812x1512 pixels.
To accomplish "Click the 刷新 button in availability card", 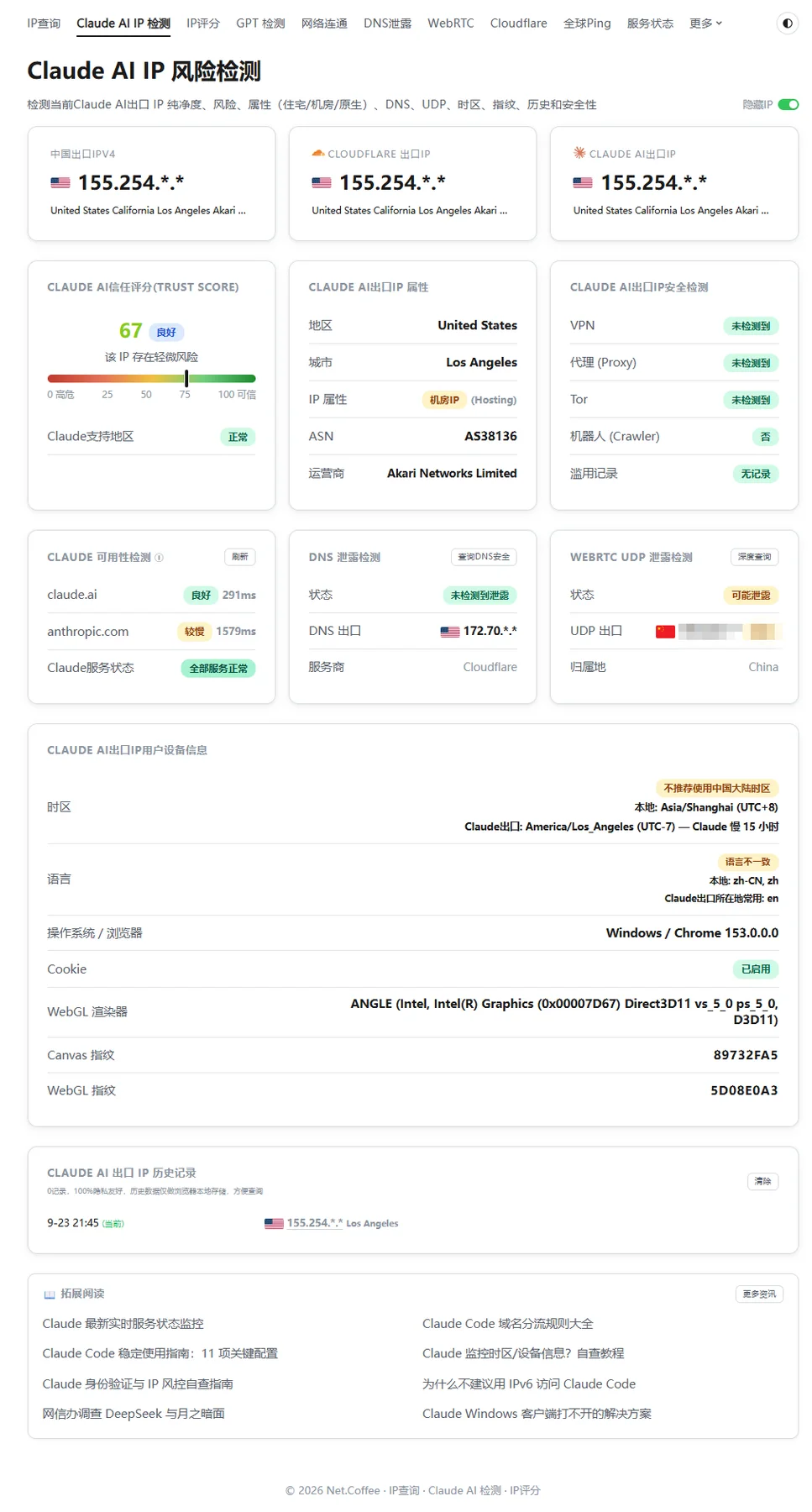I will [x=240, y=557].
